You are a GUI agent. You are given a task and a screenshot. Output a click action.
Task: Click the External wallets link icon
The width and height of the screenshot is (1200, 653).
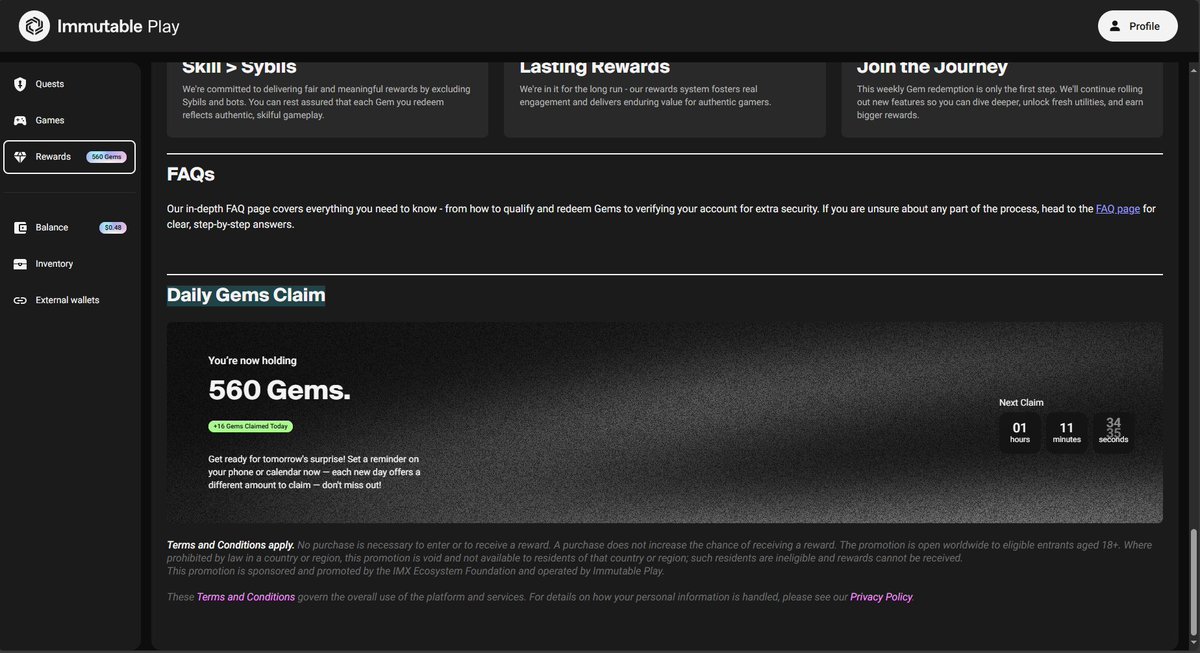point(20,300)
